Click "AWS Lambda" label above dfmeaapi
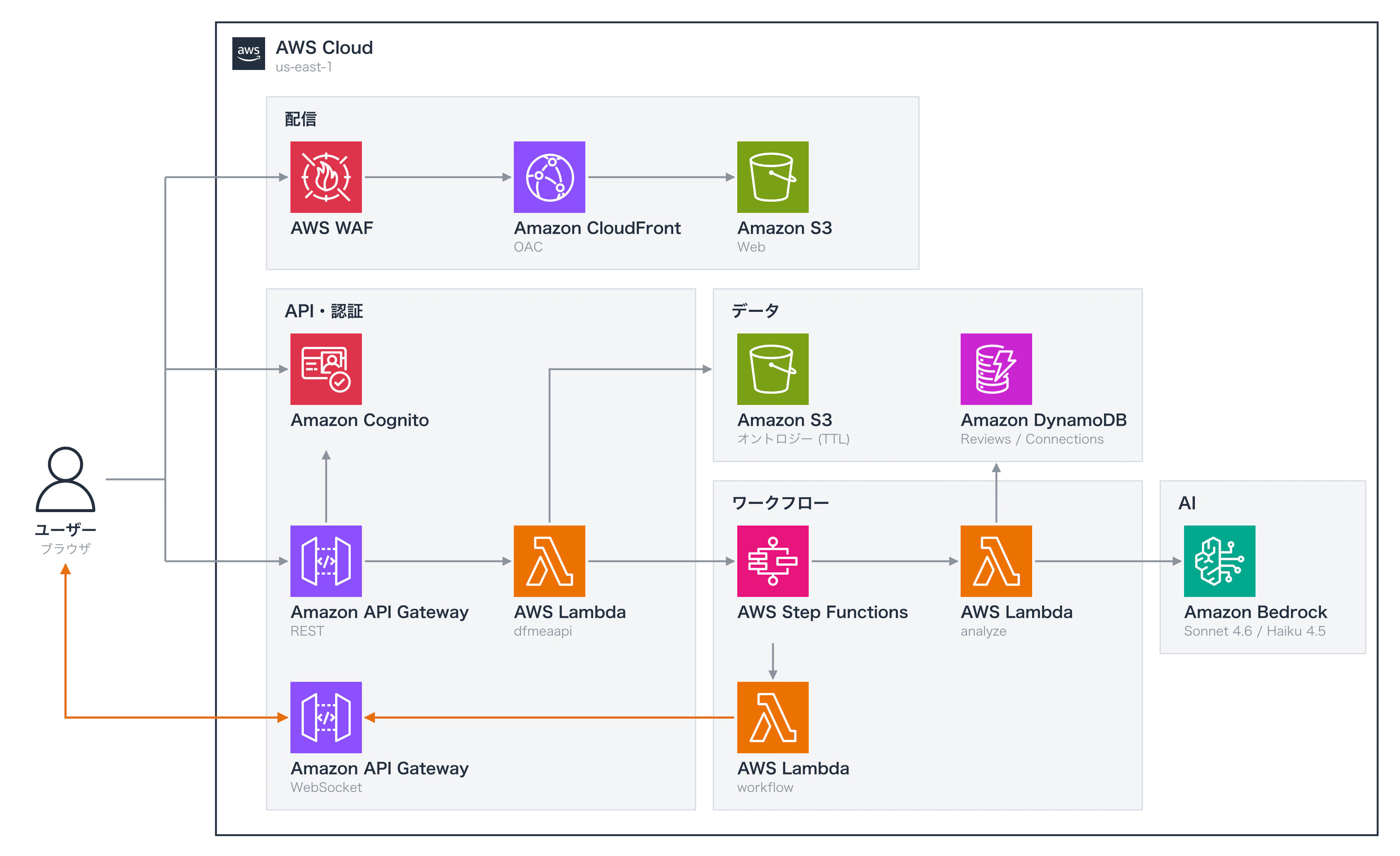The width and height of the screenshot is (1400, 856). click(570, 612)
